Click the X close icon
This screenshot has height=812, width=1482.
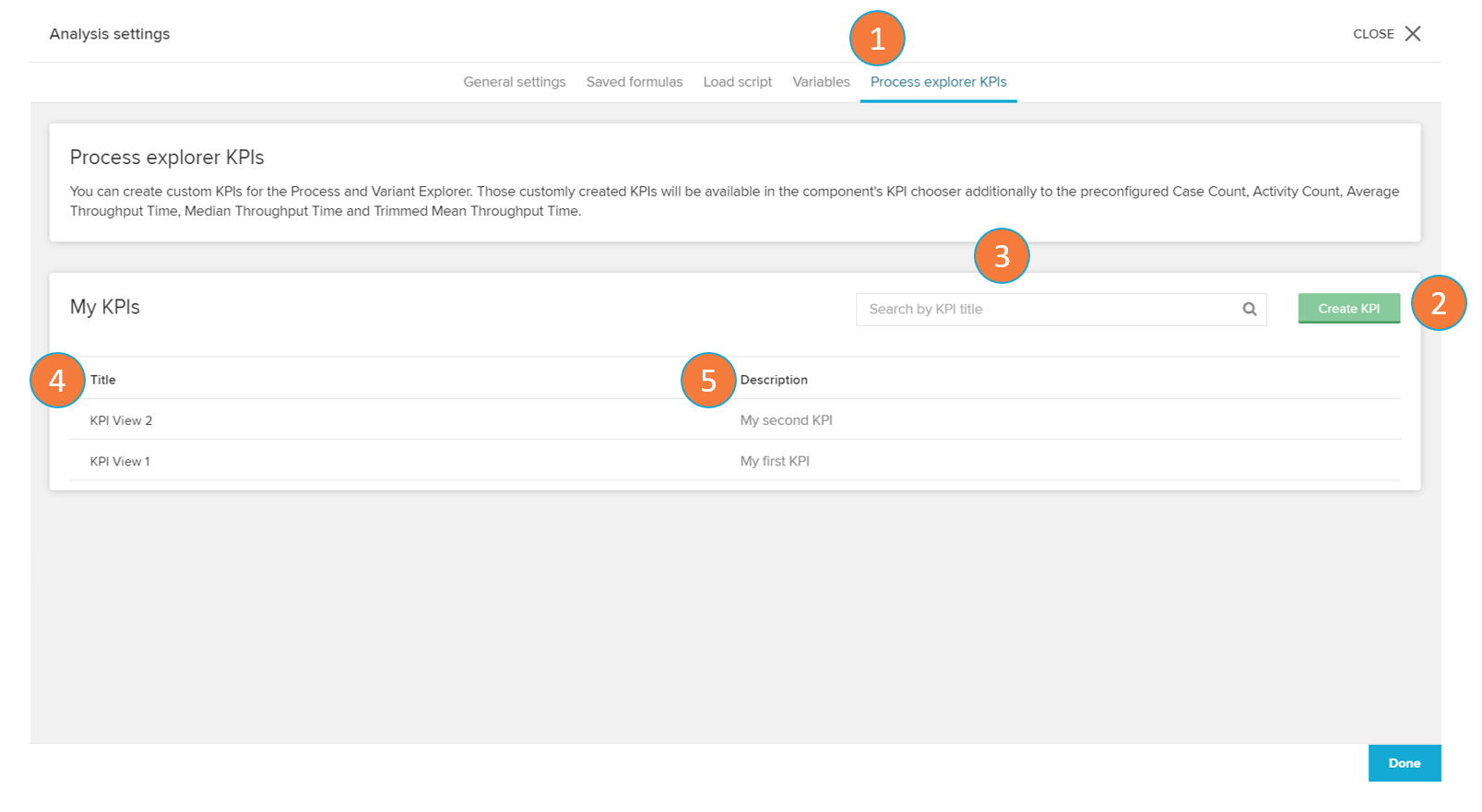(1412, 34)
